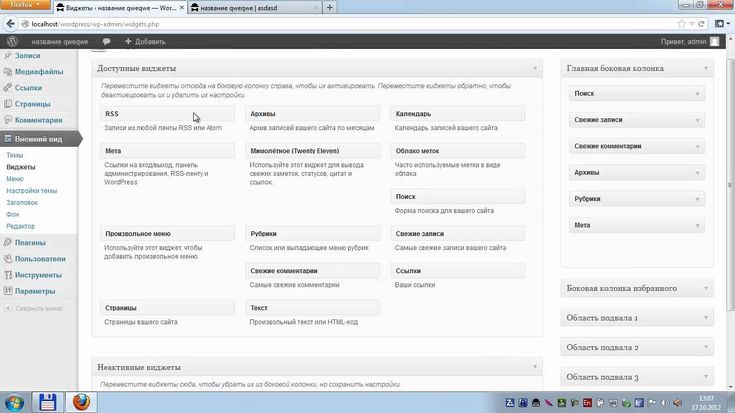Select the Текст available widget
The width and height of the screenshot is (735, 413).
(312, 308)
